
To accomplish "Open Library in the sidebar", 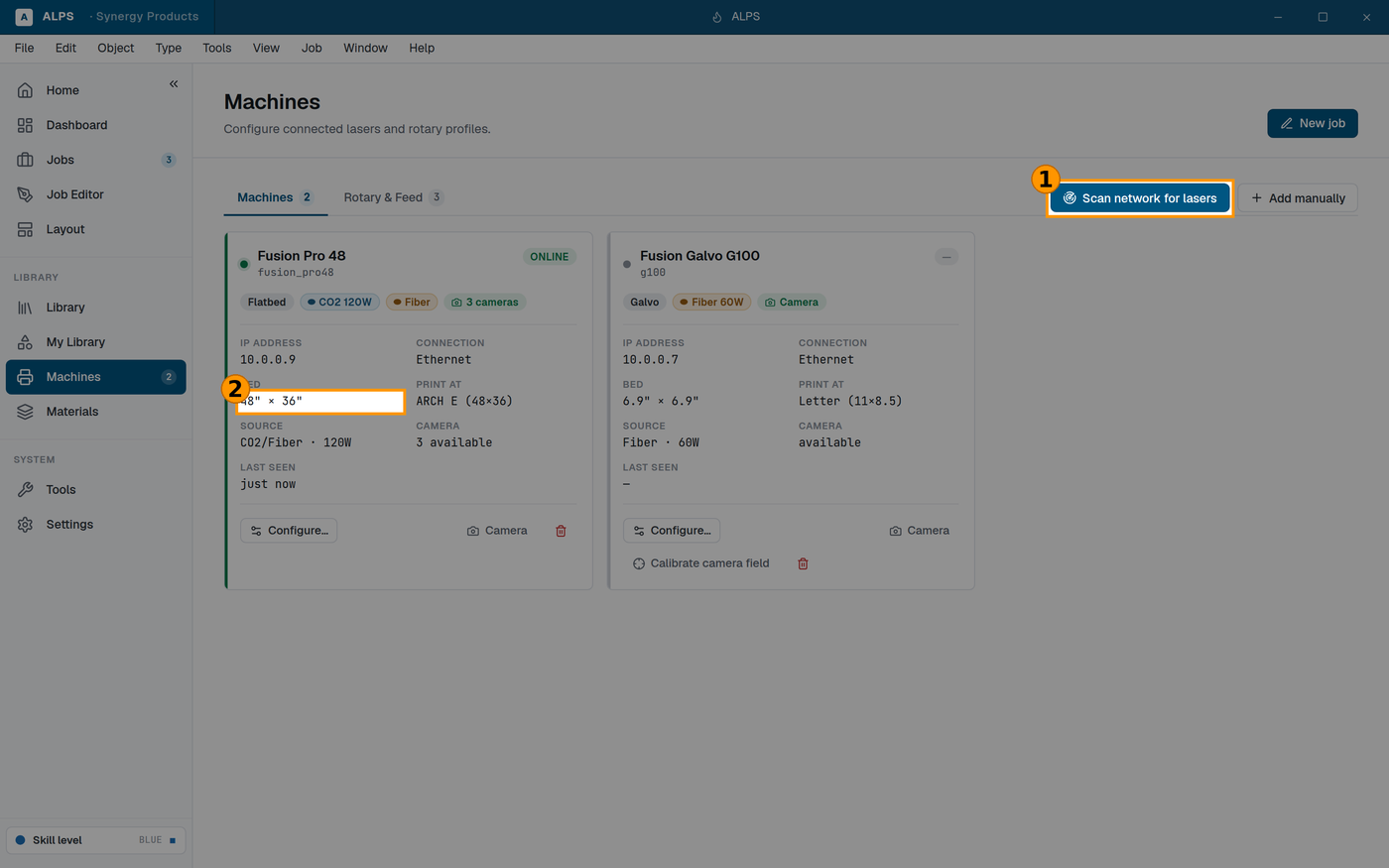I will coord(96,308).
